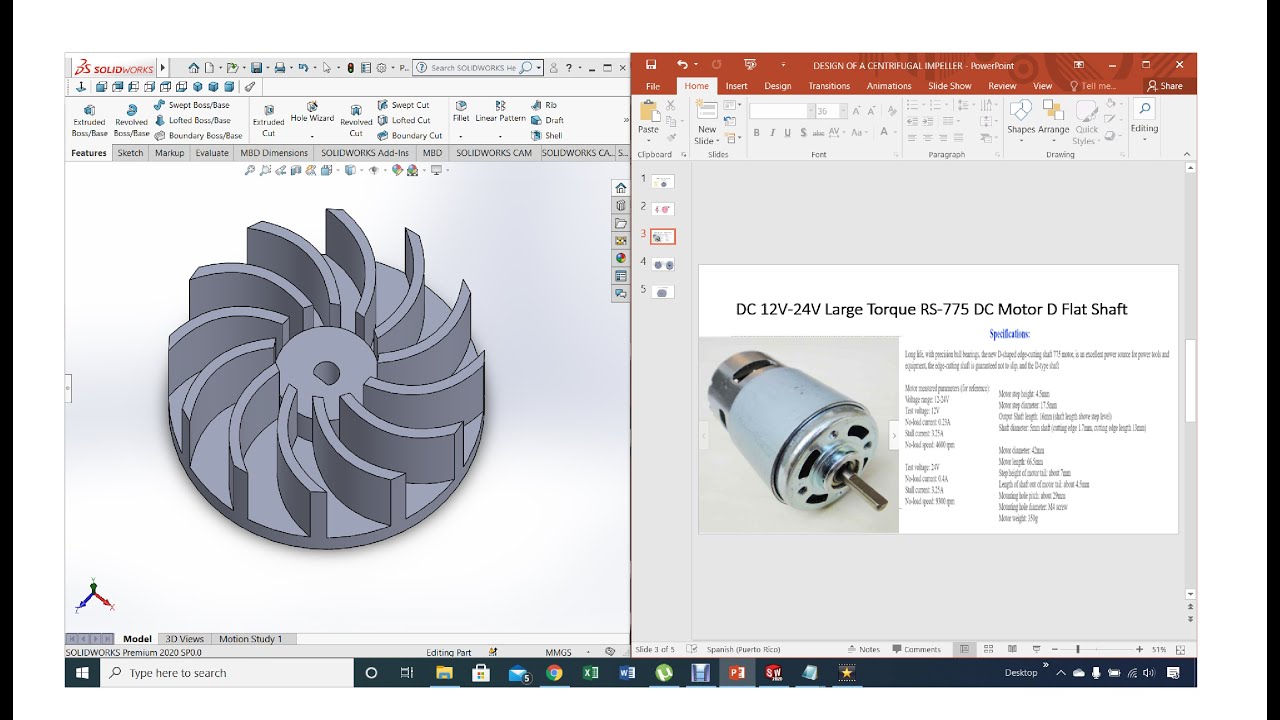Select Lofted Boss/Base feature
Image resolution: width=1280 pixels, height=720 pixels.
pos(192,120)
